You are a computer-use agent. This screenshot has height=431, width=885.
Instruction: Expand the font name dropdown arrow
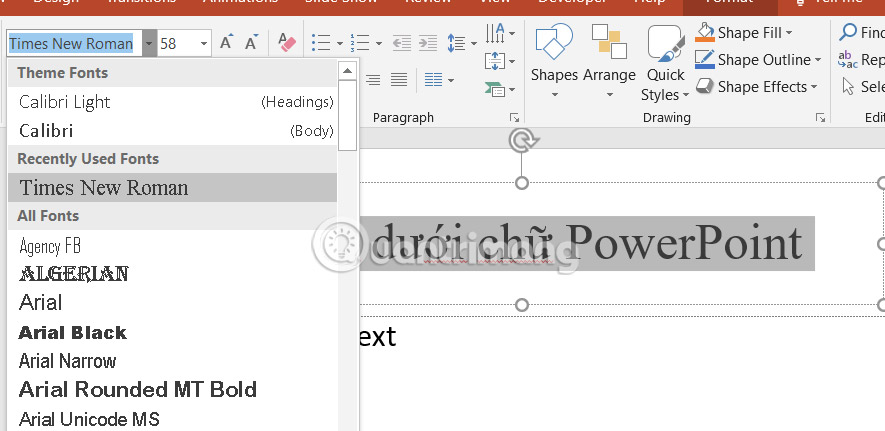point(149,43)
